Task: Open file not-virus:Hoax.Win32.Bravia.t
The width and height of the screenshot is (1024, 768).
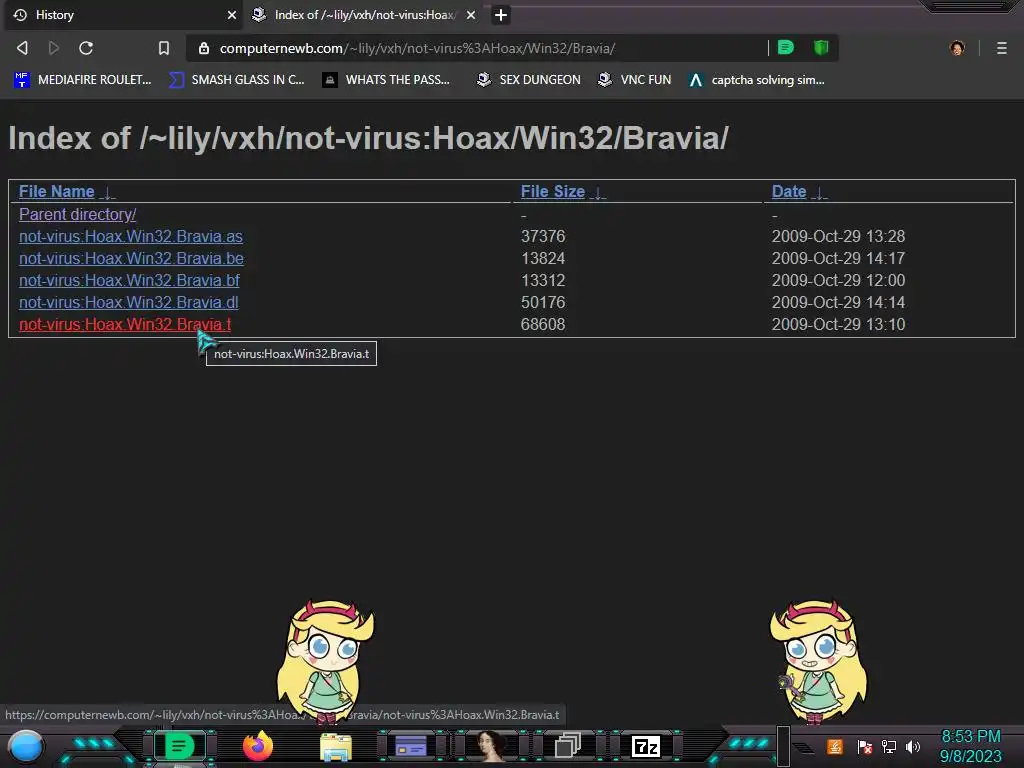Action: click(125, 325)
